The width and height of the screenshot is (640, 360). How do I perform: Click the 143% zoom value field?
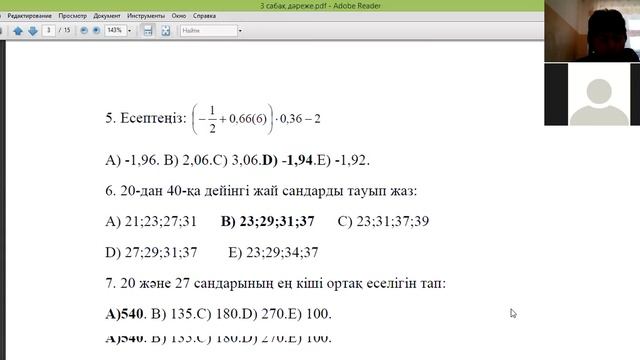[115, 31]
